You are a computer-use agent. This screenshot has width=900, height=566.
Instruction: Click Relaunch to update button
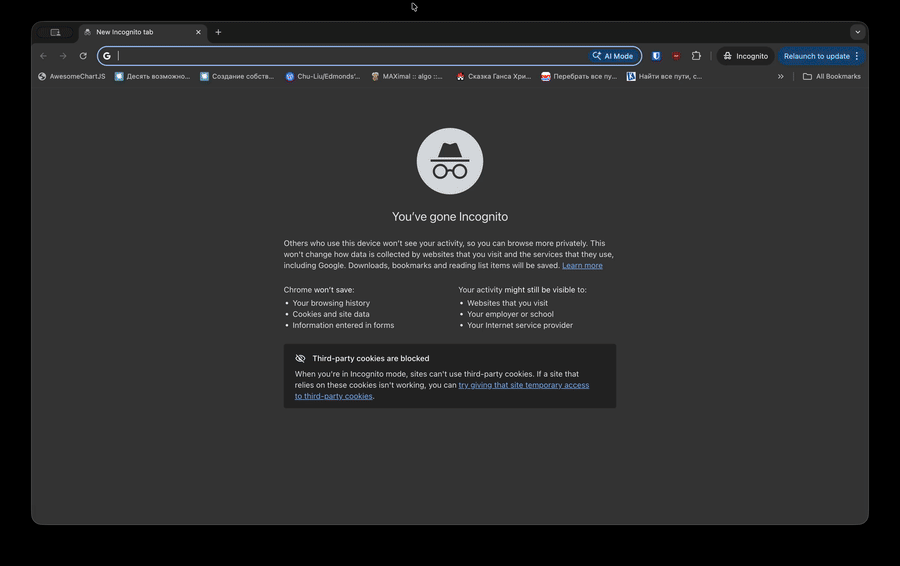coord(817,56)
